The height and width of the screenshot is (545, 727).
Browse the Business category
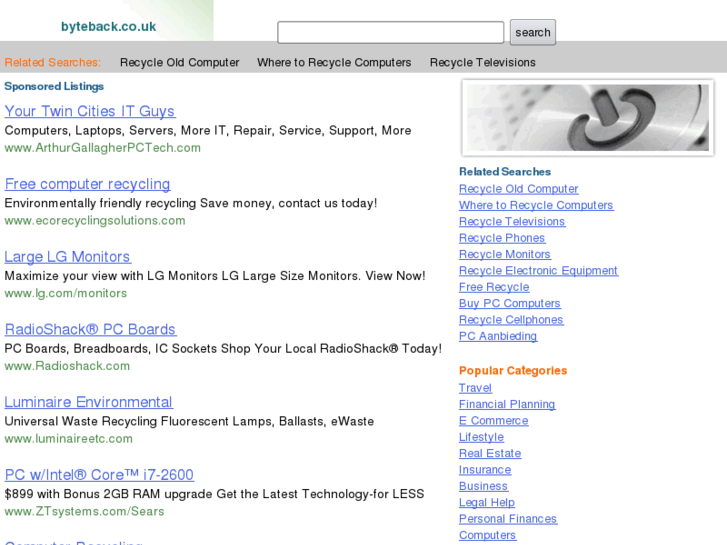[484, 486]
